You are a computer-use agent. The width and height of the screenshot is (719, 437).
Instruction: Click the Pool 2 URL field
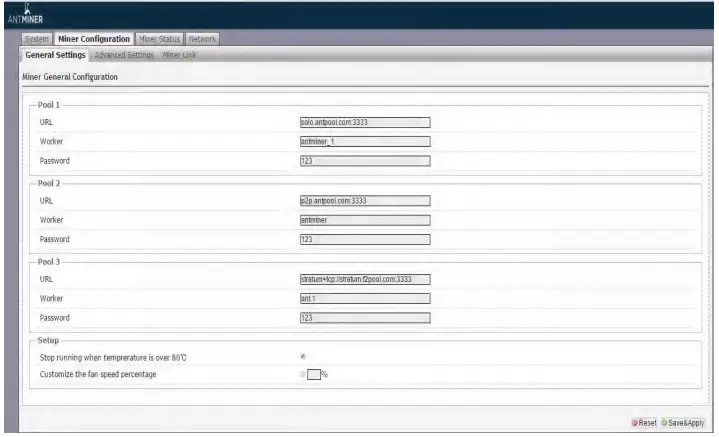pos(365,201)
